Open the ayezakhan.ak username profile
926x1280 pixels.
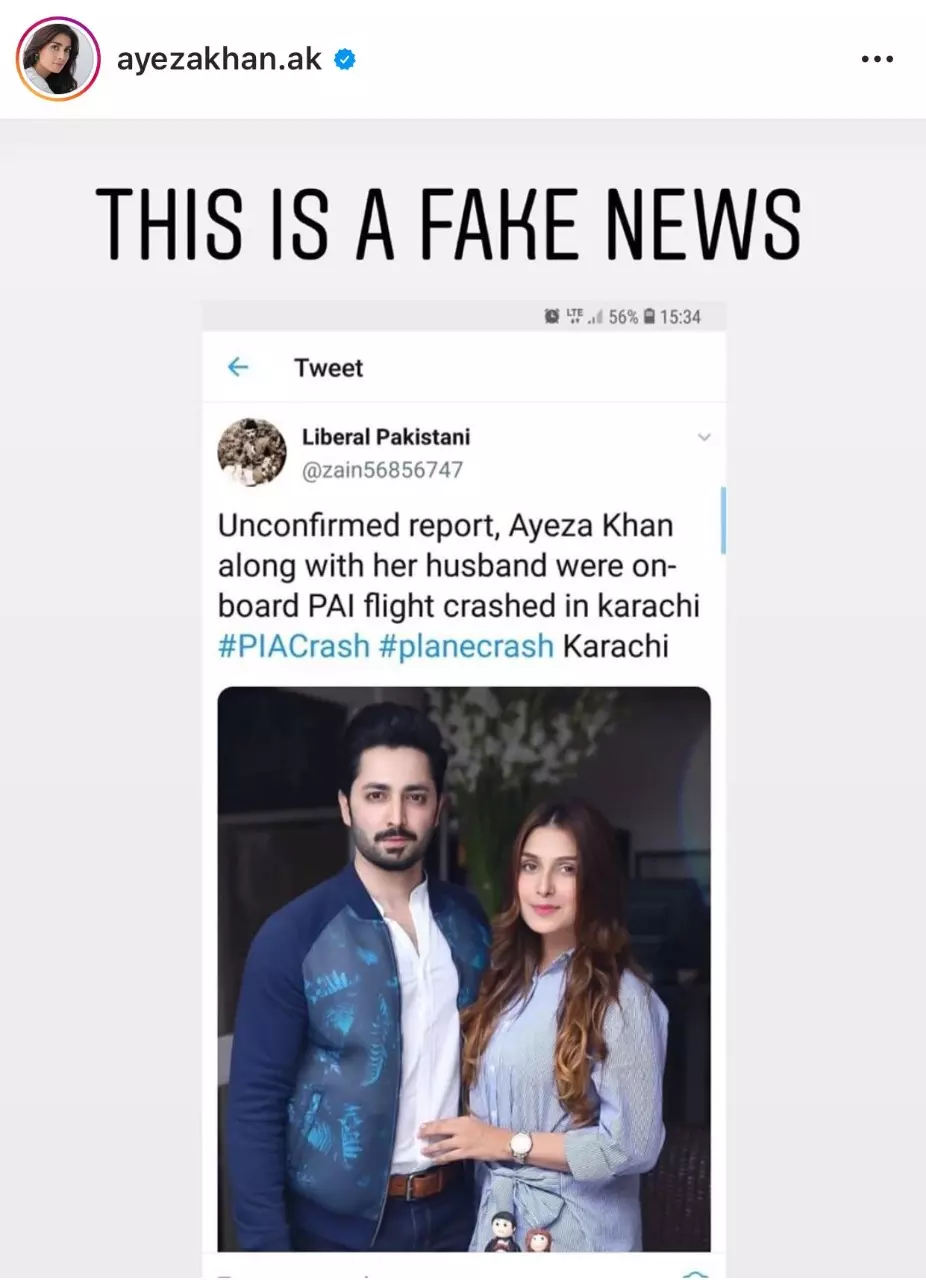pyautogui.click(x=219, y=59)
